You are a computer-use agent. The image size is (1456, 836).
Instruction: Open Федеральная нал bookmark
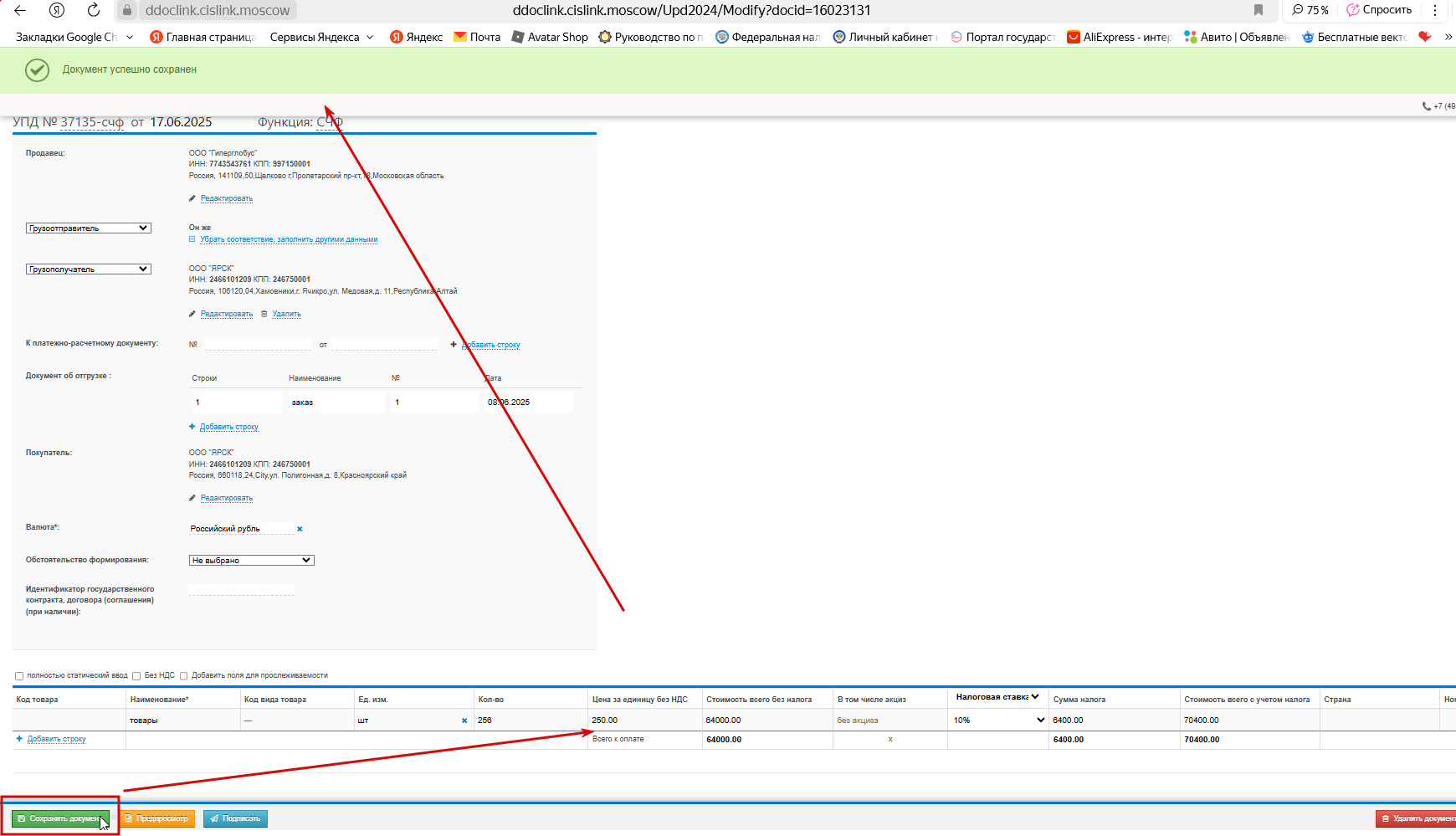(x=768, y=37)
